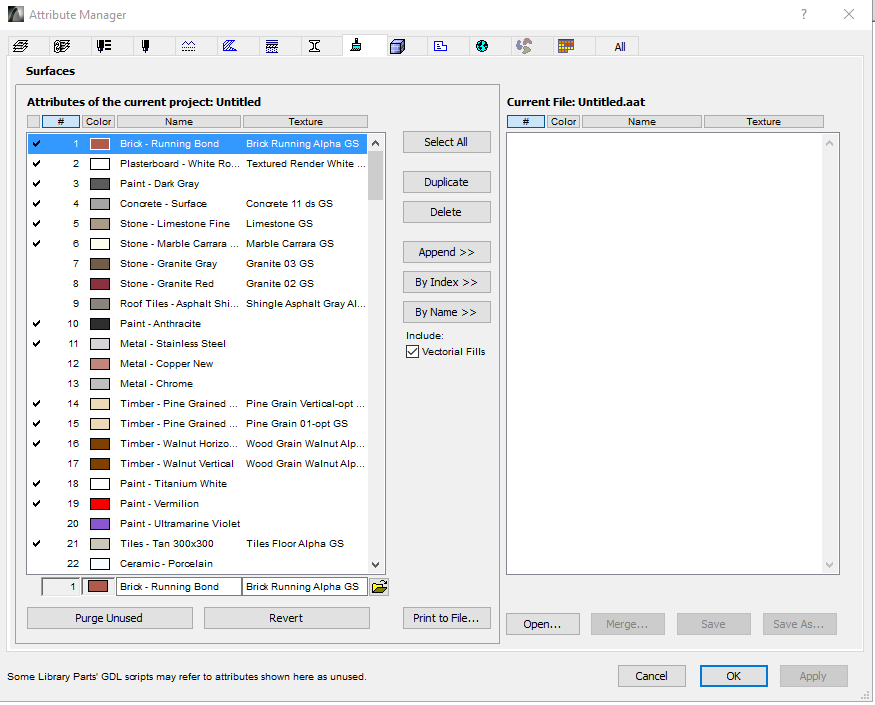Cancel the Attribute Manager dialog

coord(651,676)
